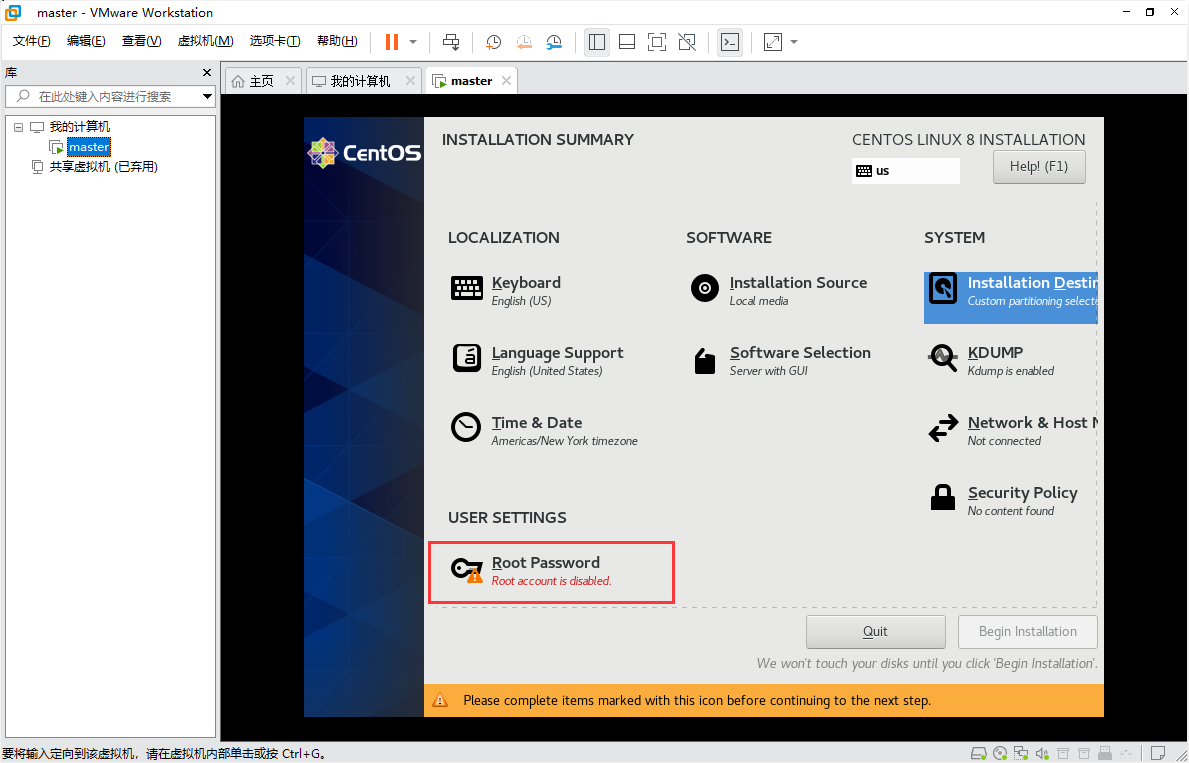
Task: Open the library search filter dropdown arrow
Action: (207, 96)
